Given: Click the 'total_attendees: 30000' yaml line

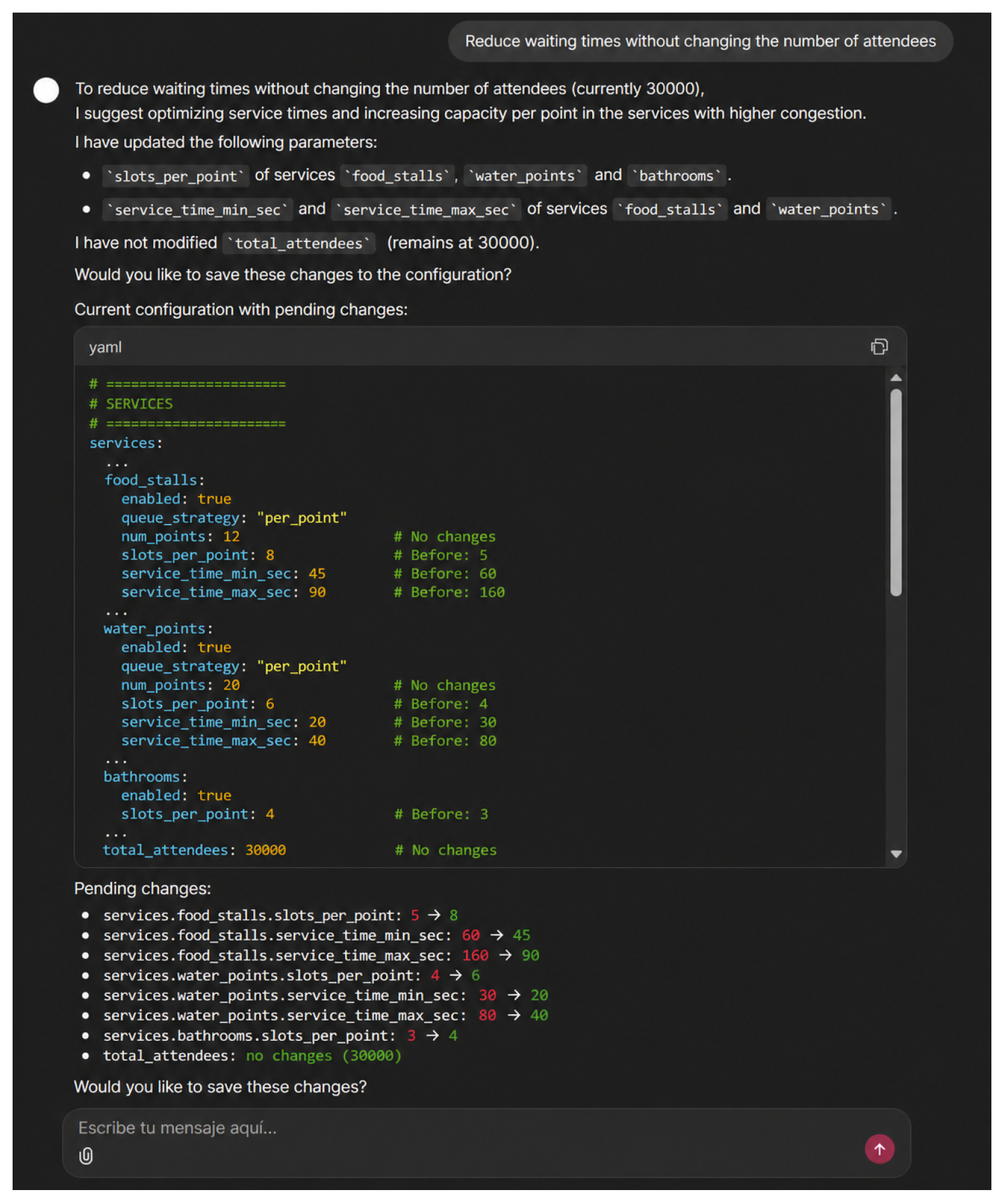Looking at the screenshot, I should pyautogui.click(x=194, y=850).
